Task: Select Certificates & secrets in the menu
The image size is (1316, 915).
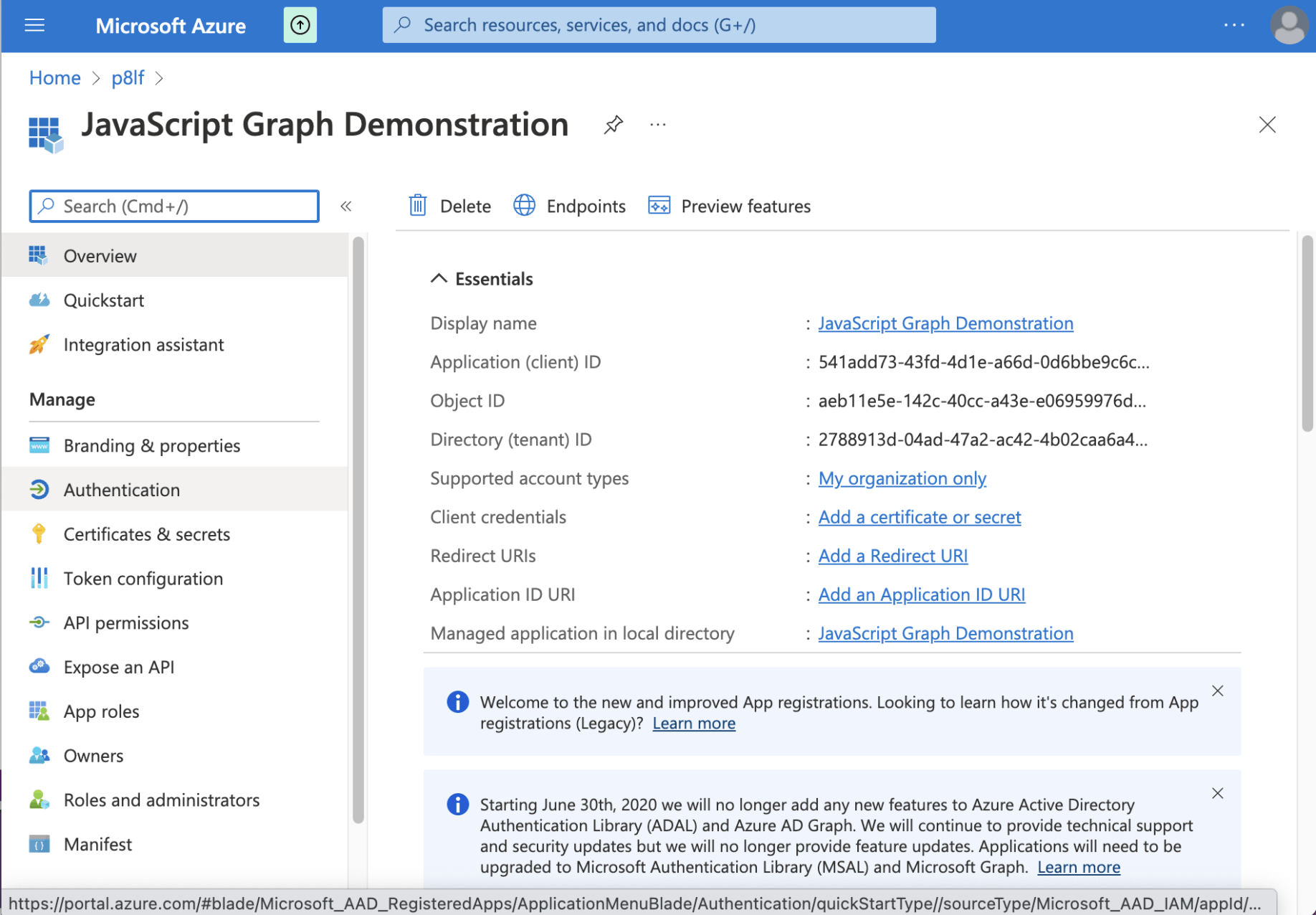Action: pyautogui.click(x=146, y=534)
